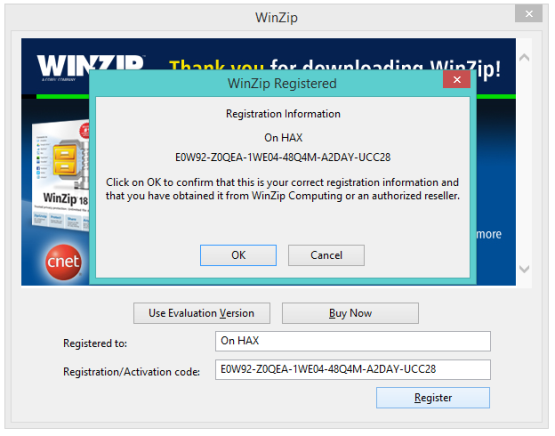Open the 'more' link in banner

[489, 234]
